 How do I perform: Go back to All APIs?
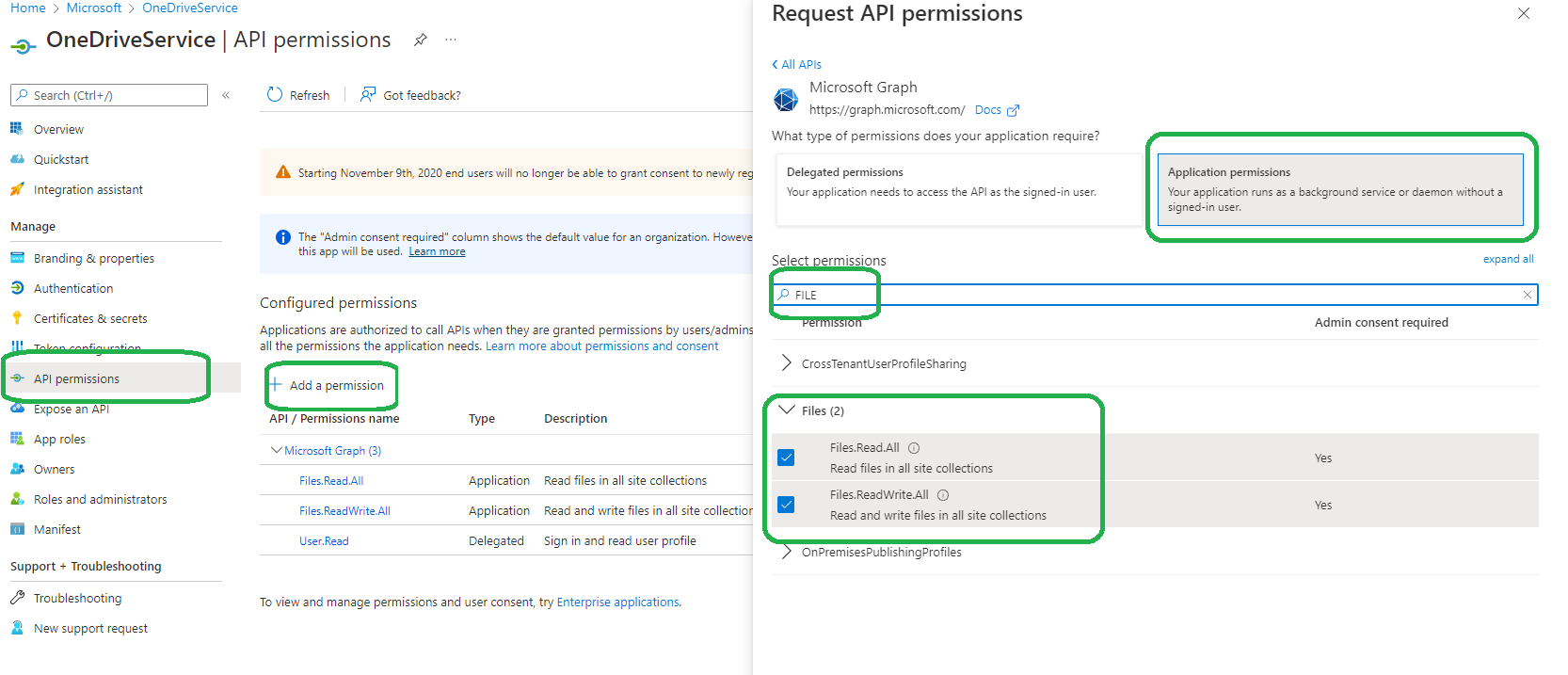796,64
